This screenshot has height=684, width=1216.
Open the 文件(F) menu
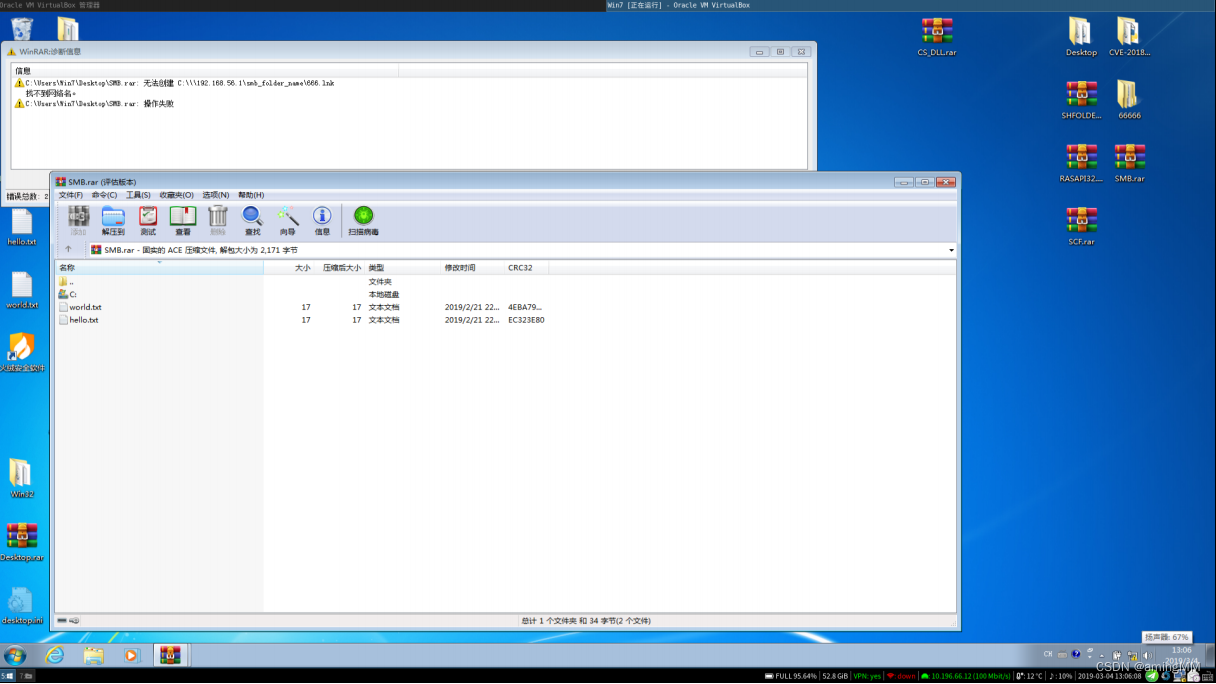pos(71,195)
